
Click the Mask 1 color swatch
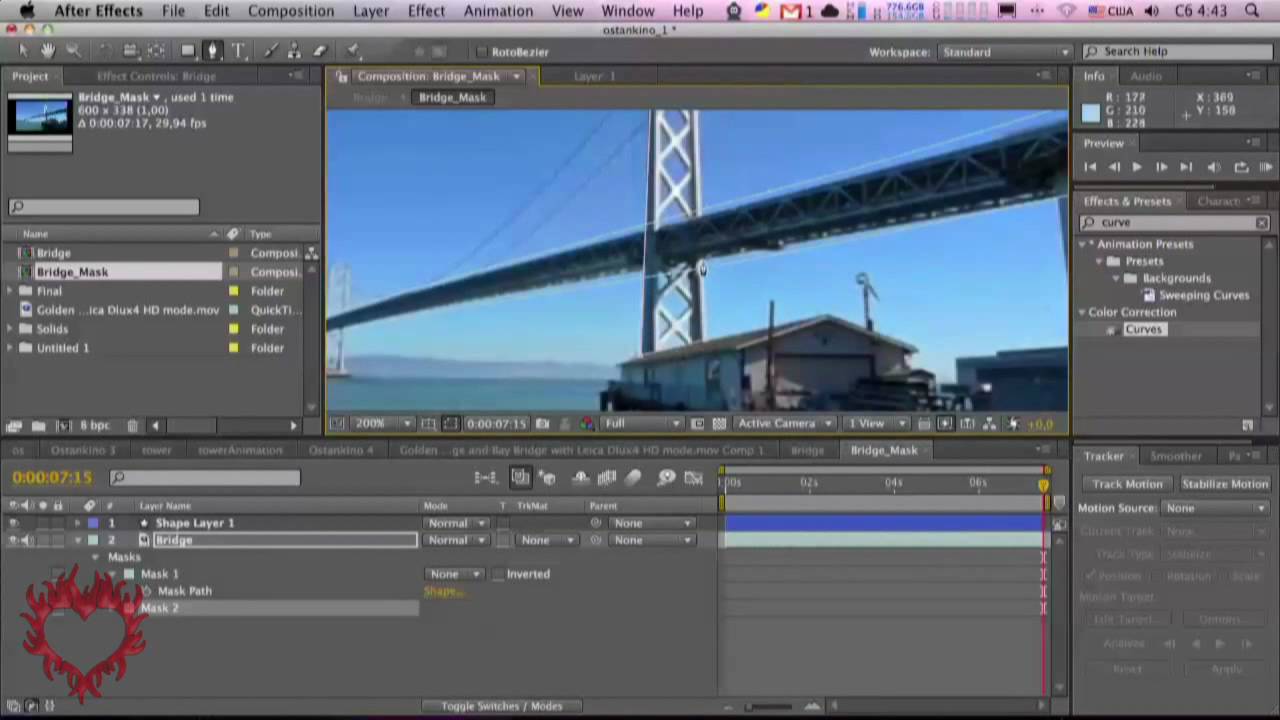point(129,574)
